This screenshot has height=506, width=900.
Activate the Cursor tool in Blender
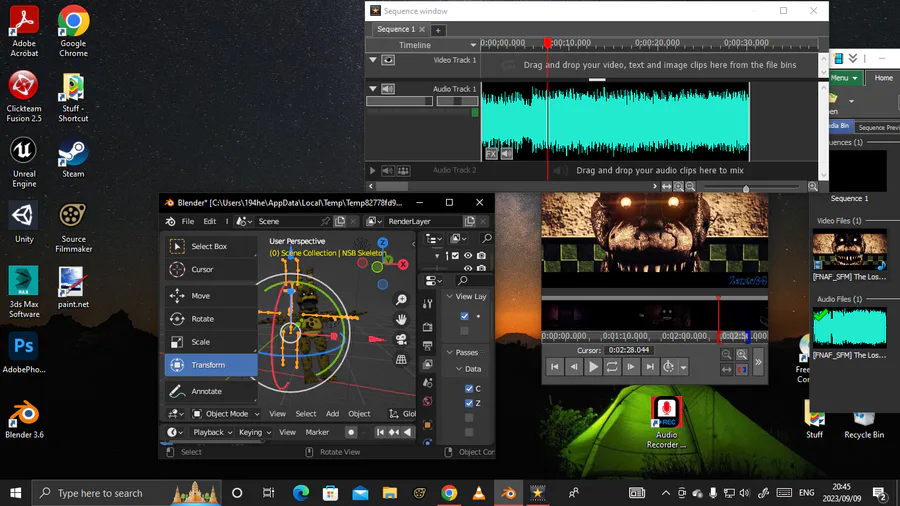tap(210, 269)
